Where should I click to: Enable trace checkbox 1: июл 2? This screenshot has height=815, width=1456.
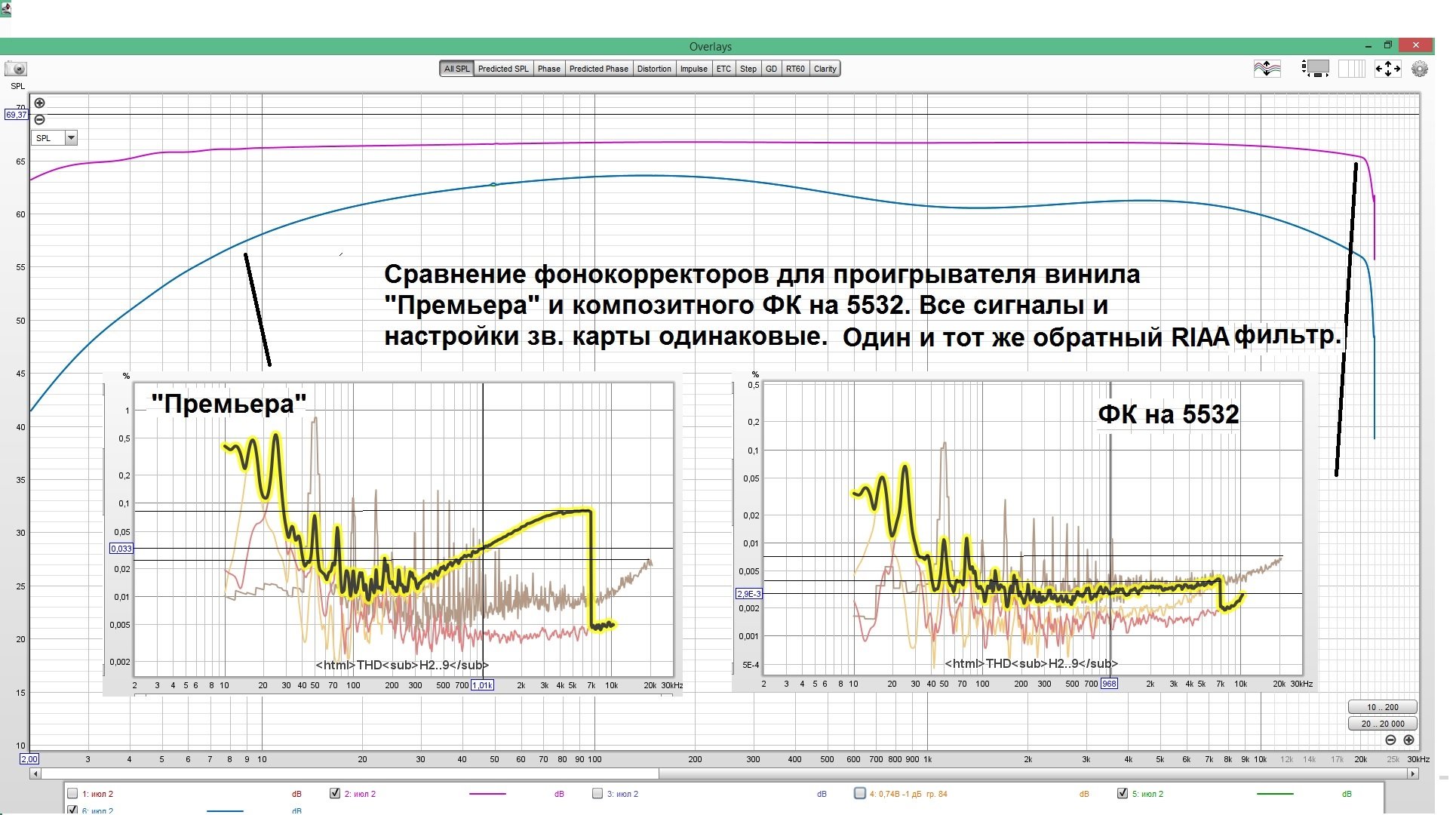[72, 793]
